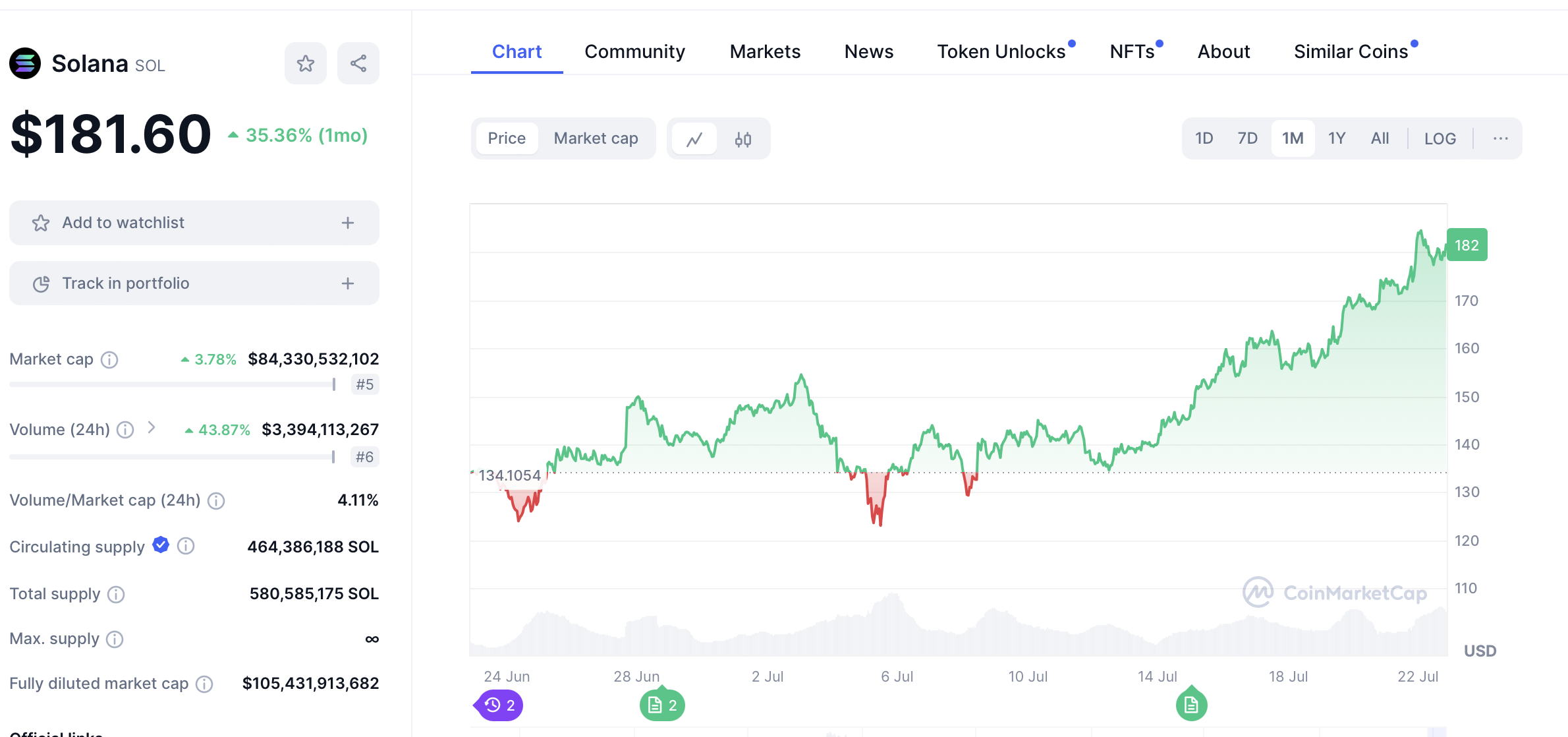Select the line chart view icon
The height and width of the screenshot is (737, 1568).
pyautogui.click(x=694, y=139)
